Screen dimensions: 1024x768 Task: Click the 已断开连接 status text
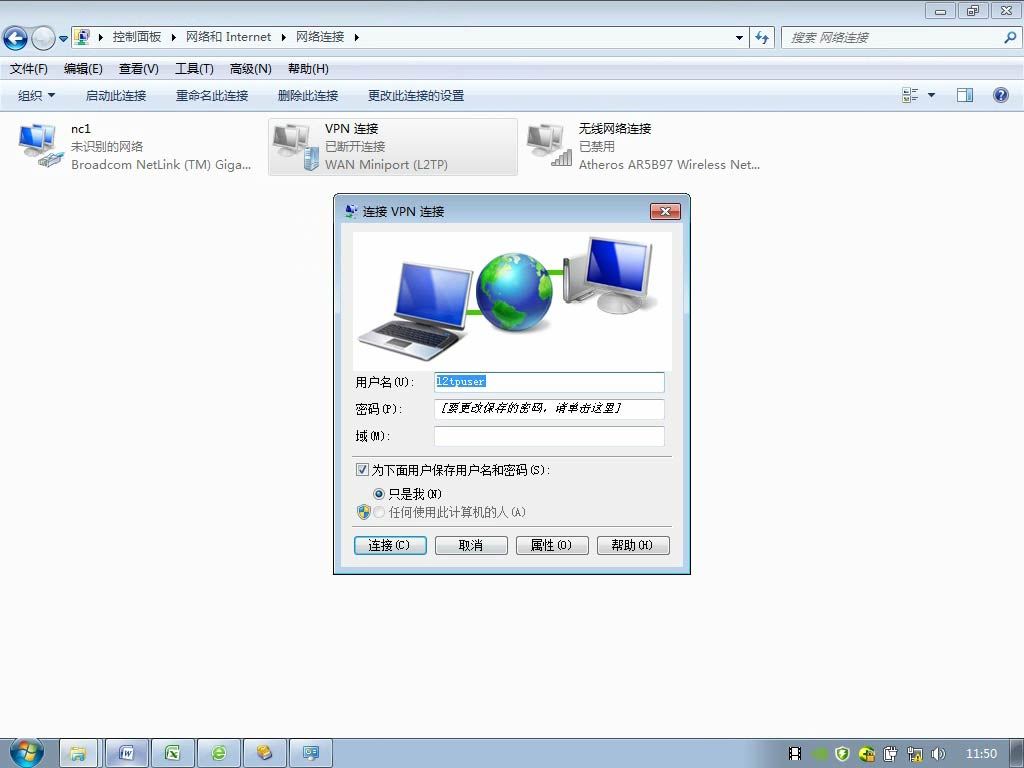(x=355, y=146)
